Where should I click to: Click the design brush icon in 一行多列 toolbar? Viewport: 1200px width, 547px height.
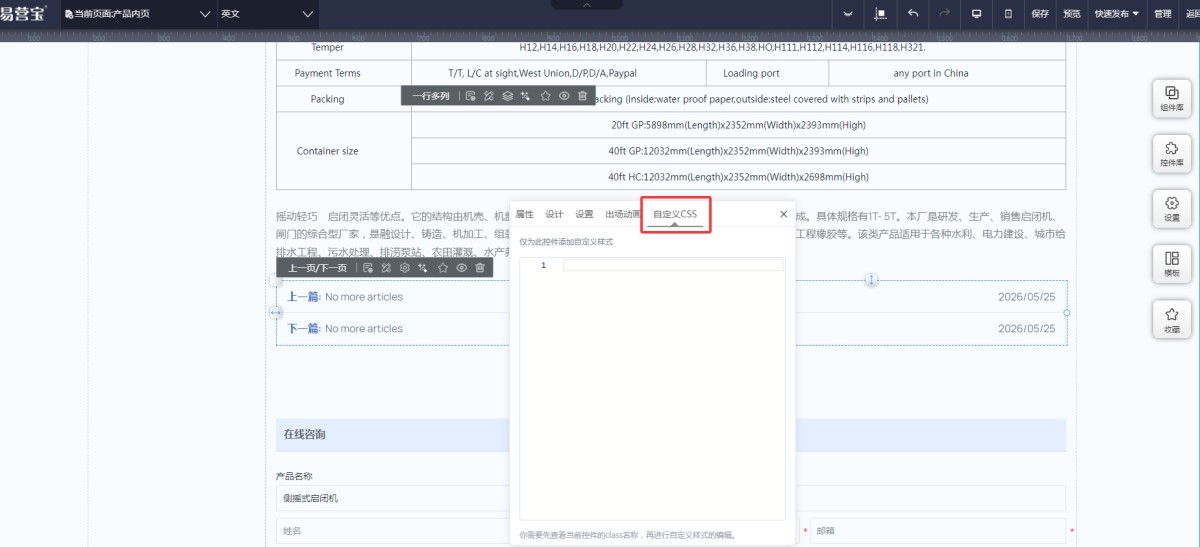click(x=488, y=96)
